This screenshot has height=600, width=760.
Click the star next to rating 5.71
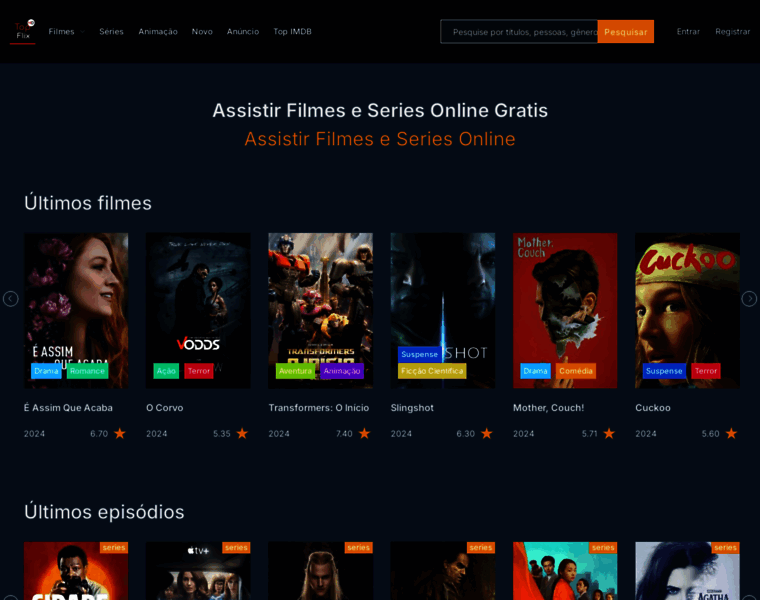pos(609,433)
